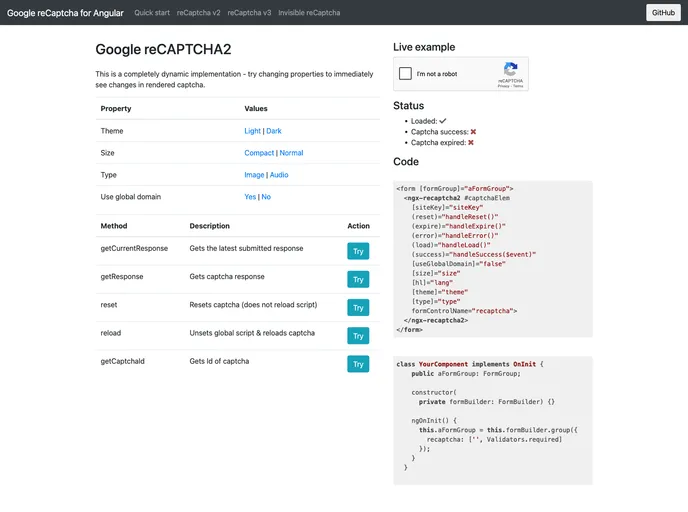Click the reset method name

point(109,304)
